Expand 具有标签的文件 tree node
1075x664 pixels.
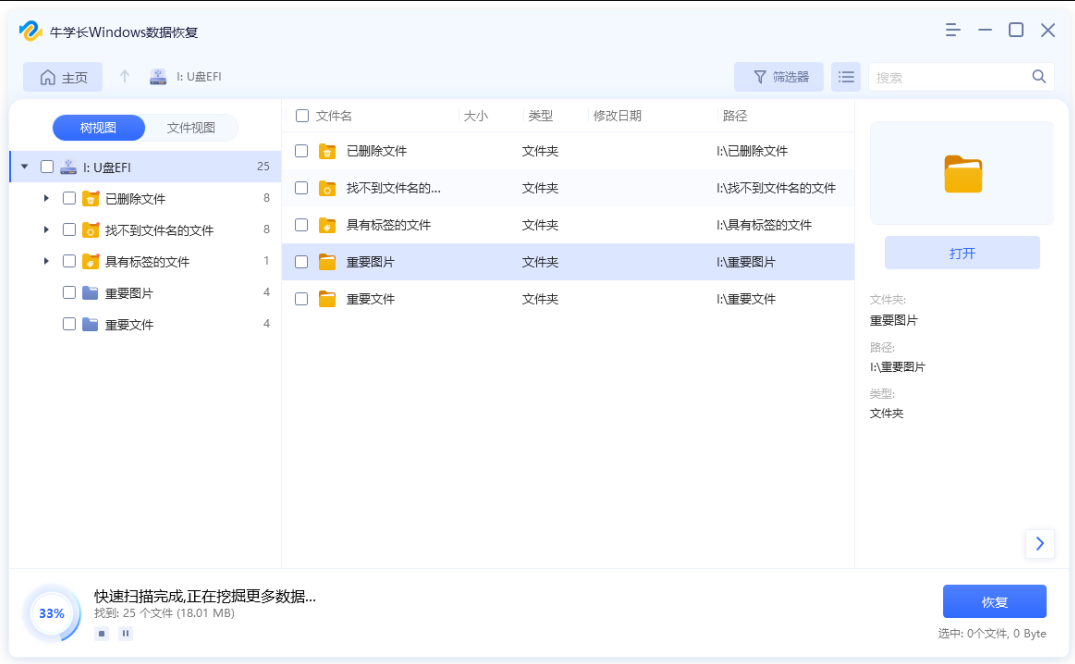[46, 261]
